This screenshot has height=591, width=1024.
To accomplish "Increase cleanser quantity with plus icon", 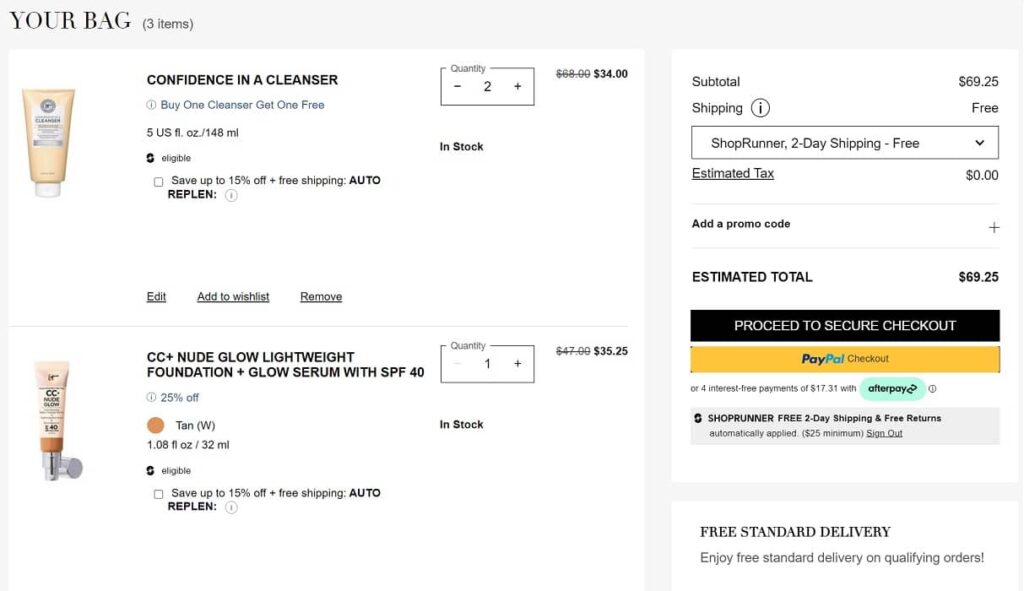I will pos(517,87).
